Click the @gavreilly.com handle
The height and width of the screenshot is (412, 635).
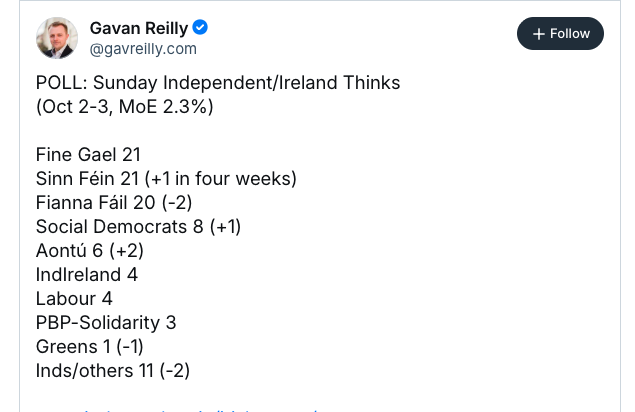(143, 48)
